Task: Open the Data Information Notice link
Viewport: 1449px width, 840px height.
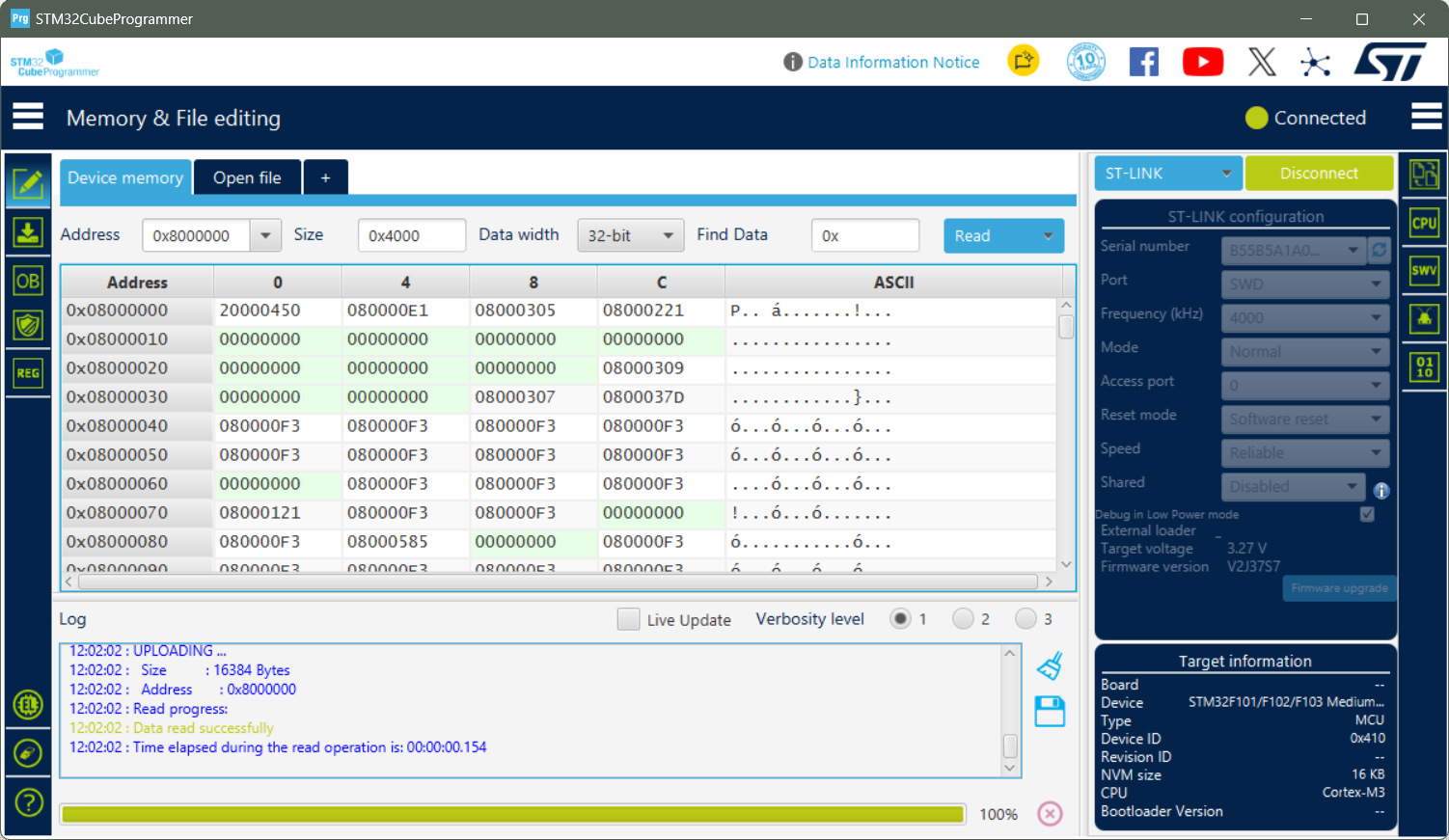Action: pyautogui.click(x=893, y=62)
